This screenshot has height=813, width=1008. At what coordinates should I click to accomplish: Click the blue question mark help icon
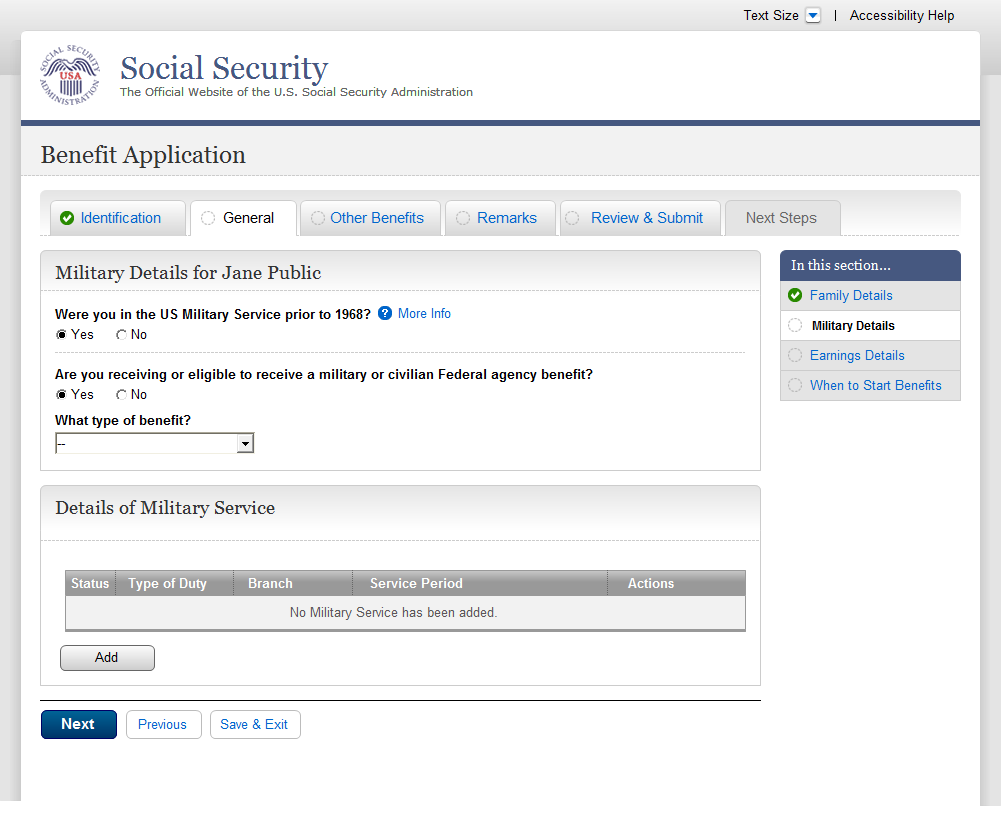(385, 314)
